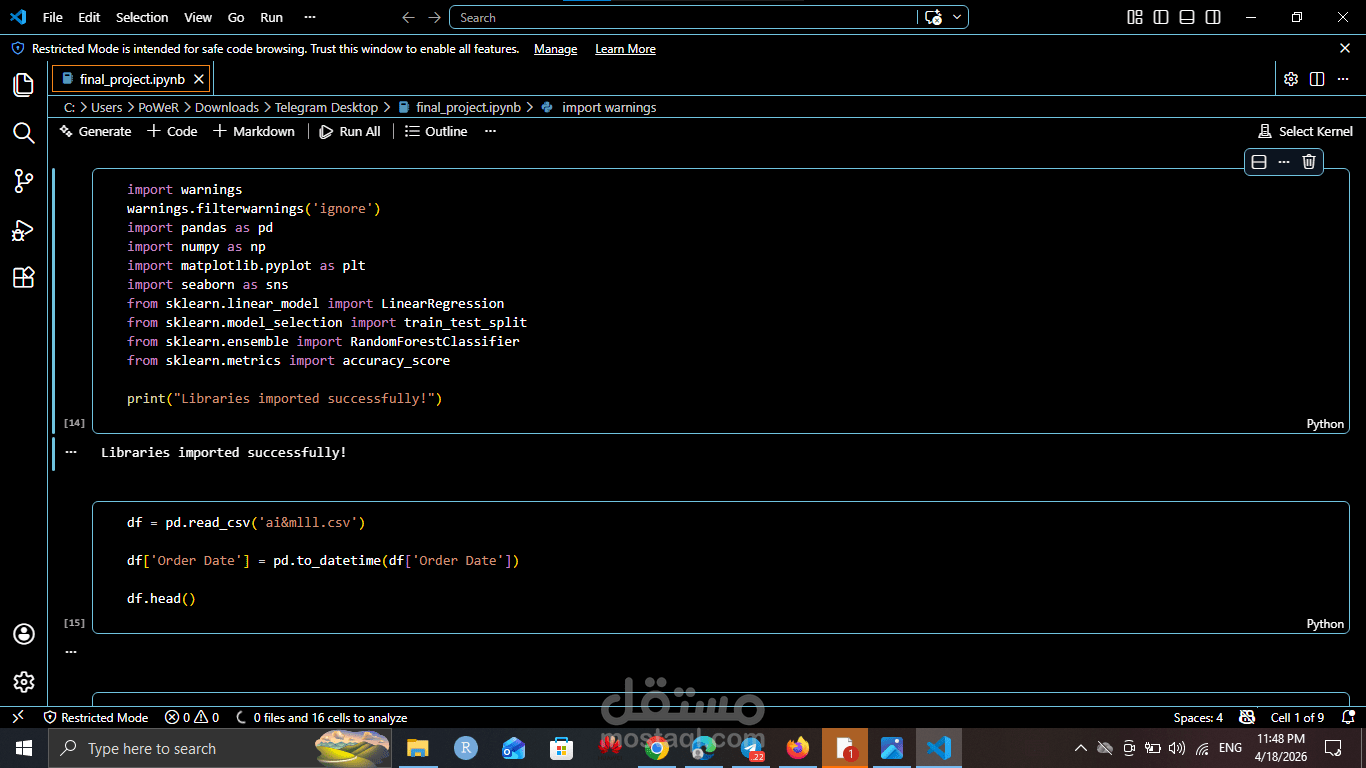Click the Go Back arrow
Screen dimensions: 1366x768
408,17
